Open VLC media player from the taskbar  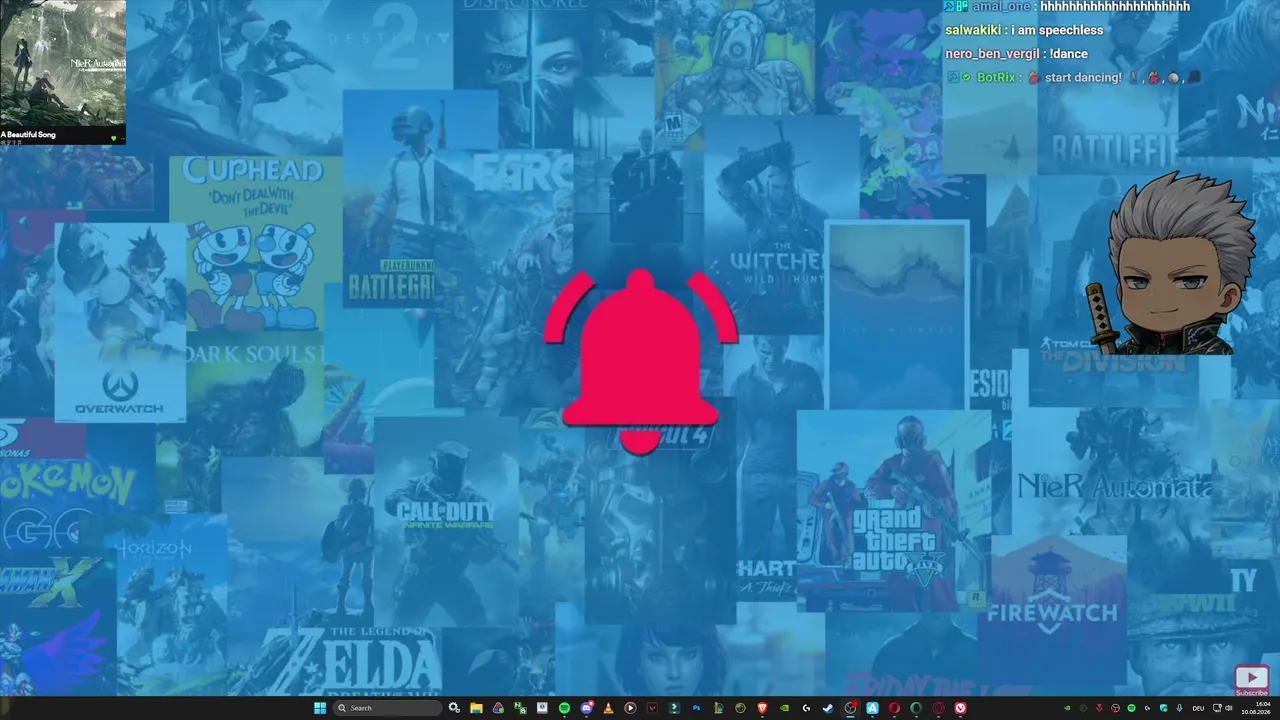608,708
